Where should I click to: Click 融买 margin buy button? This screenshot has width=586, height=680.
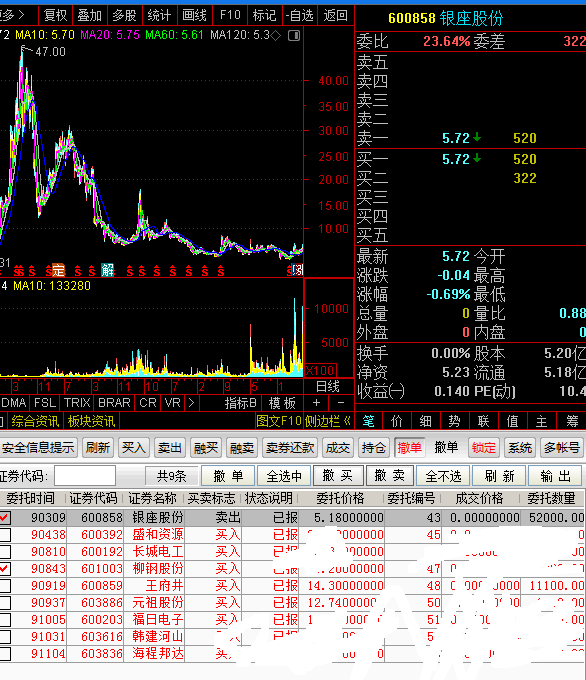pyautogui.click(x=206, y=448)
